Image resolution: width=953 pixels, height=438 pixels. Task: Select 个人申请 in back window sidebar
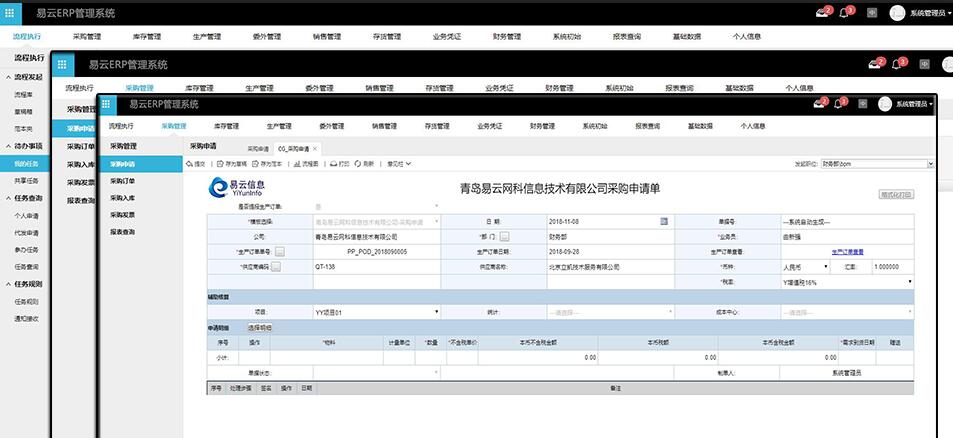tap(25, 215)
